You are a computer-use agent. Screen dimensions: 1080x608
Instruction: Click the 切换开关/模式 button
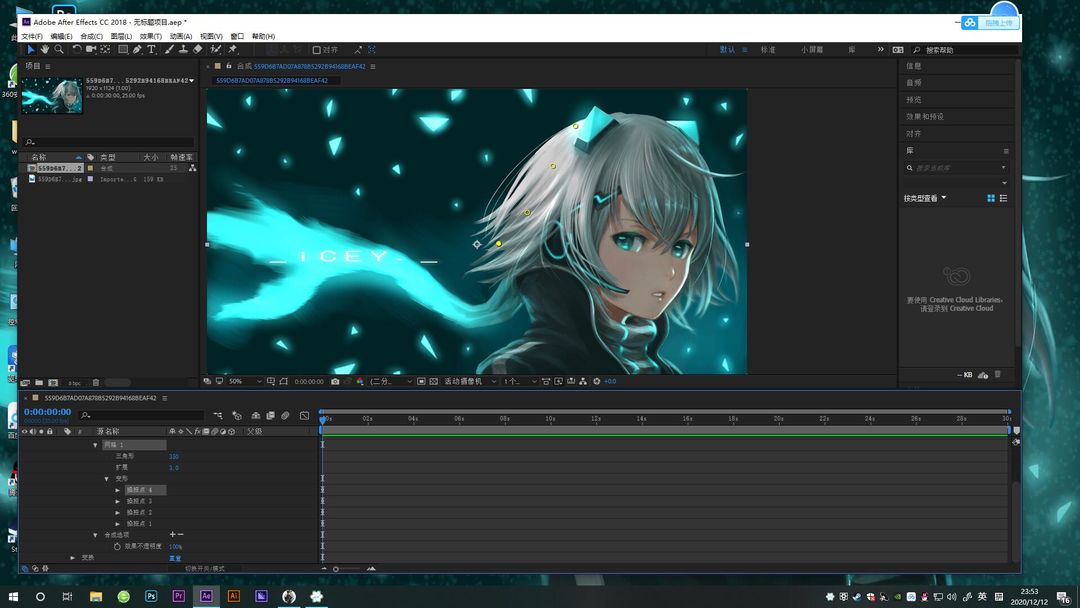205,569
